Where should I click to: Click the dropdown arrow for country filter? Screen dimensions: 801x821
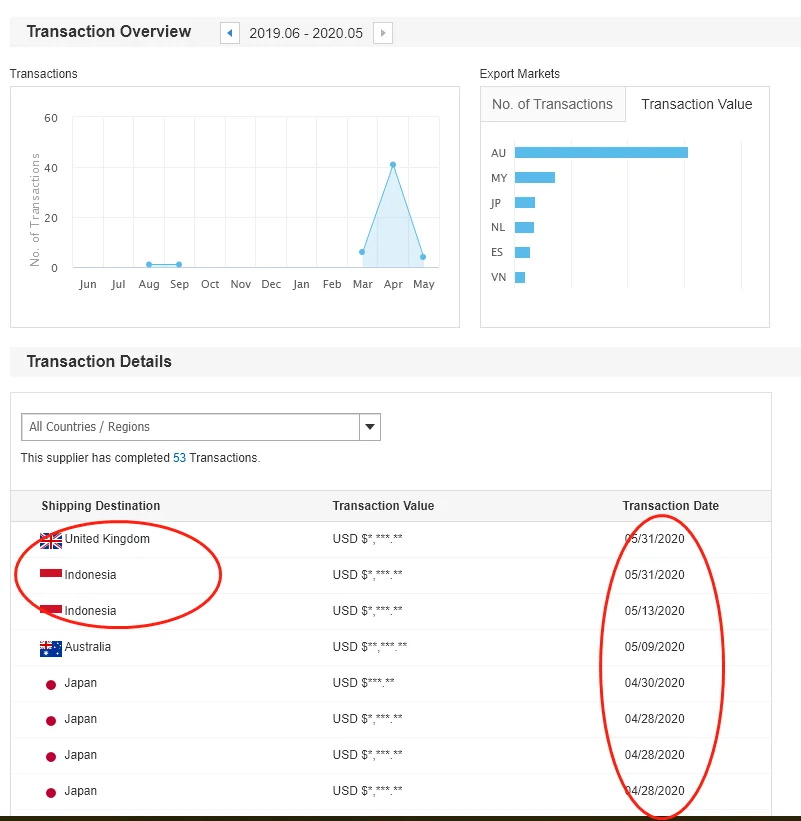(370, 427)
